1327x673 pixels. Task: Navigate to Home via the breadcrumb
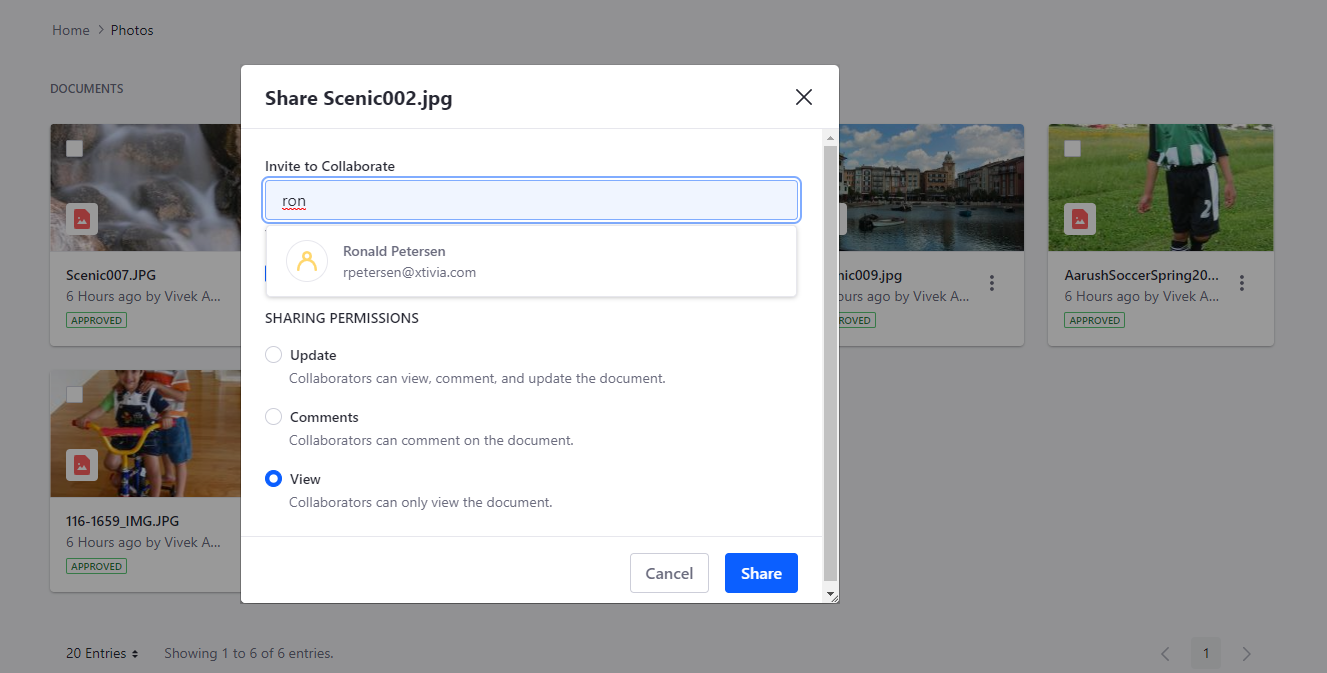(x=70, y=30)
